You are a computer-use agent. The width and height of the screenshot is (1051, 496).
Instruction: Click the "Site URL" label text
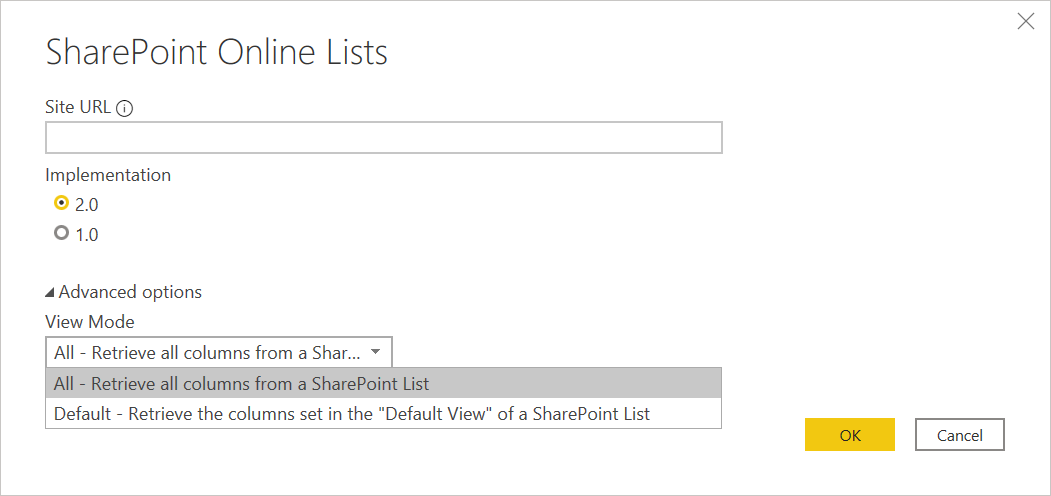pos(78,107)
